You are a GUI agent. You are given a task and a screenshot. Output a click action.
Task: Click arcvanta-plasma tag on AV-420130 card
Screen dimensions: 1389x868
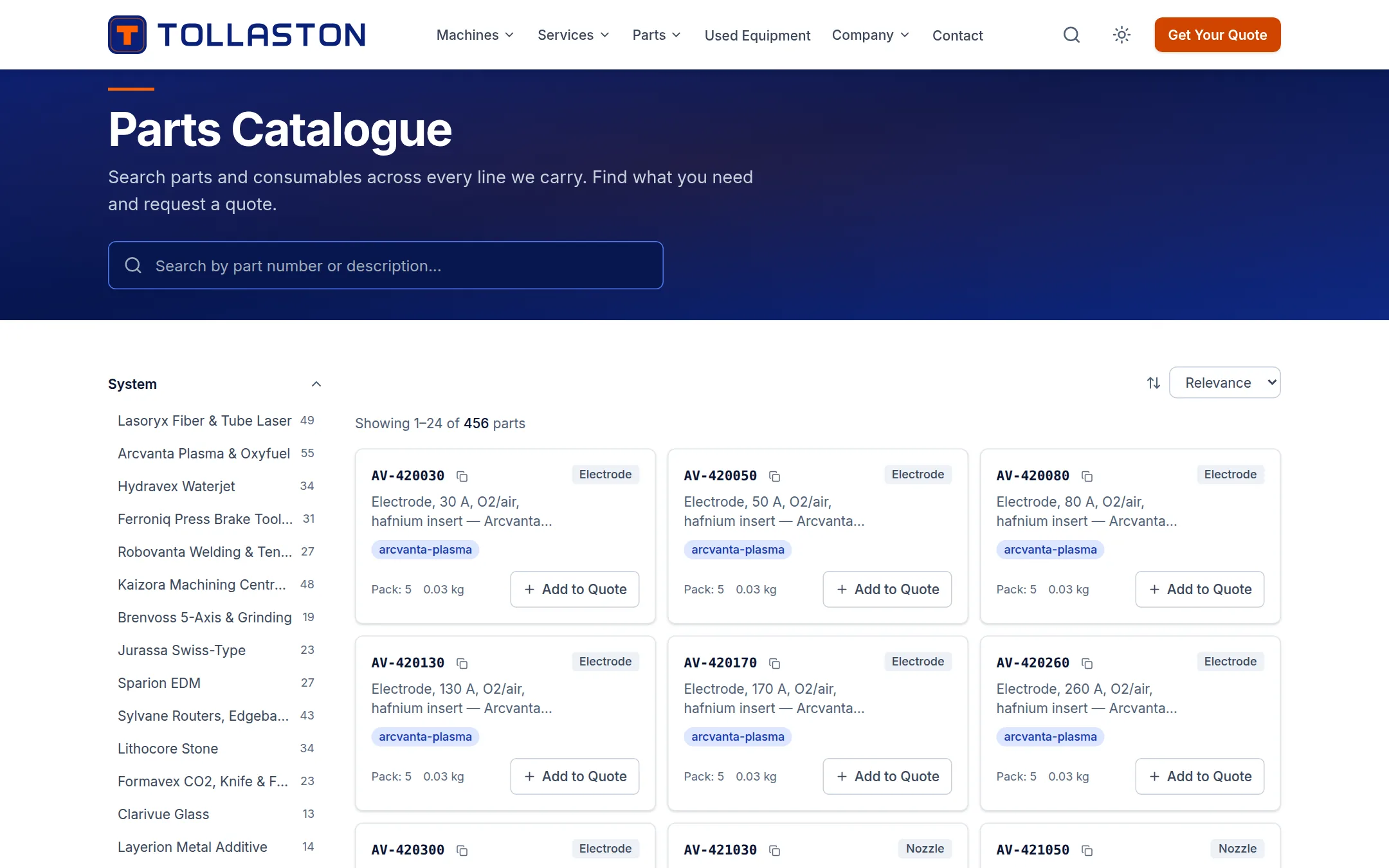425,737
